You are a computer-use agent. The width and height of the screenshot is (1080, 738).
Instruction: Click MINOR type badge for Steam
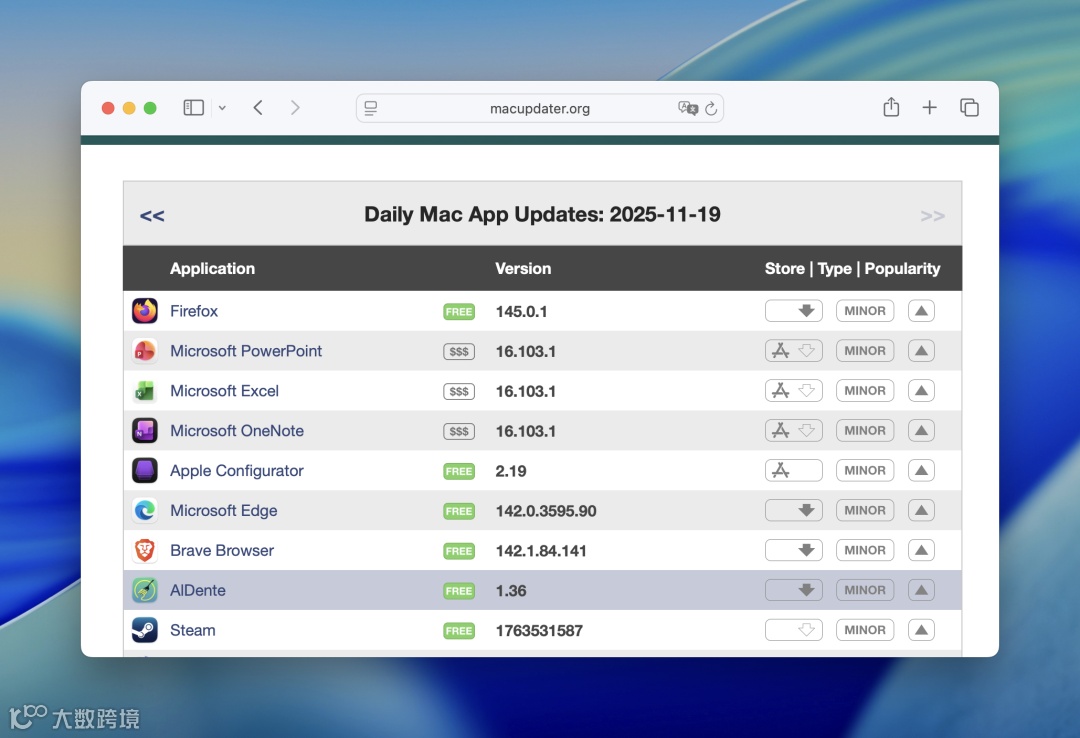click(865, 631)
